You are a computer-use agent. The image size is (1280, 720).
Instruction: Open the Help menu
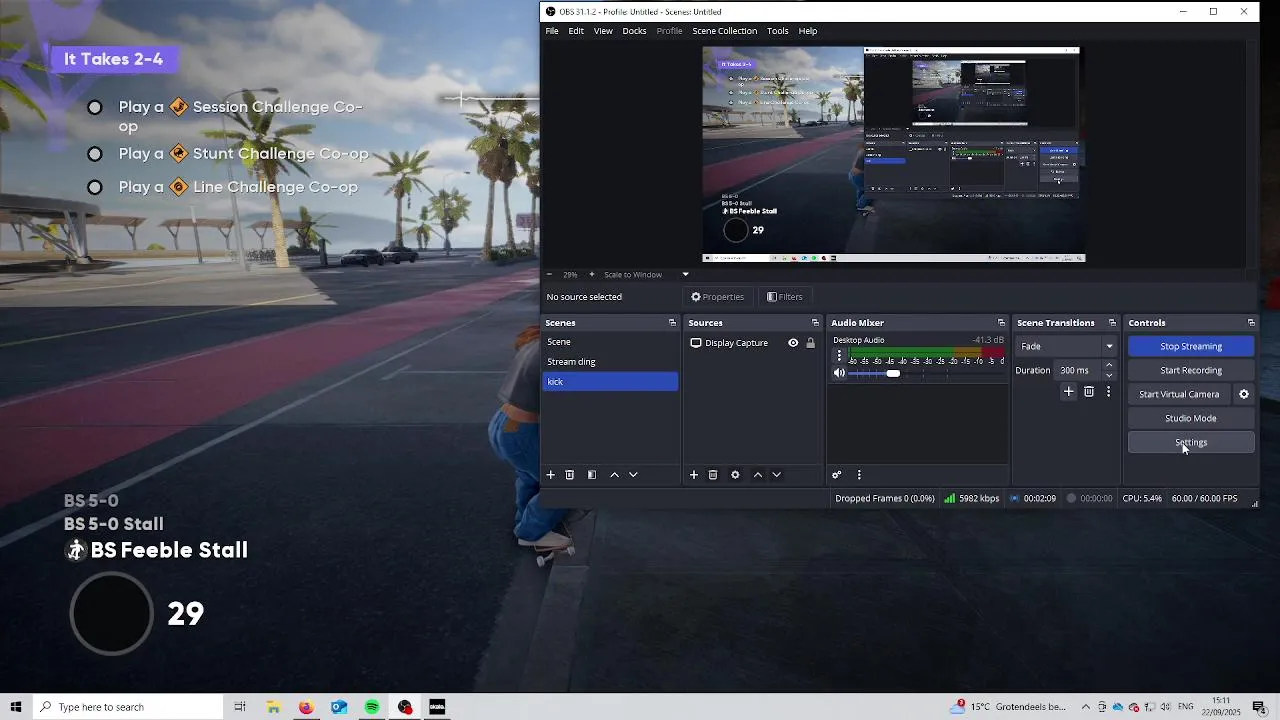[808, 31]
